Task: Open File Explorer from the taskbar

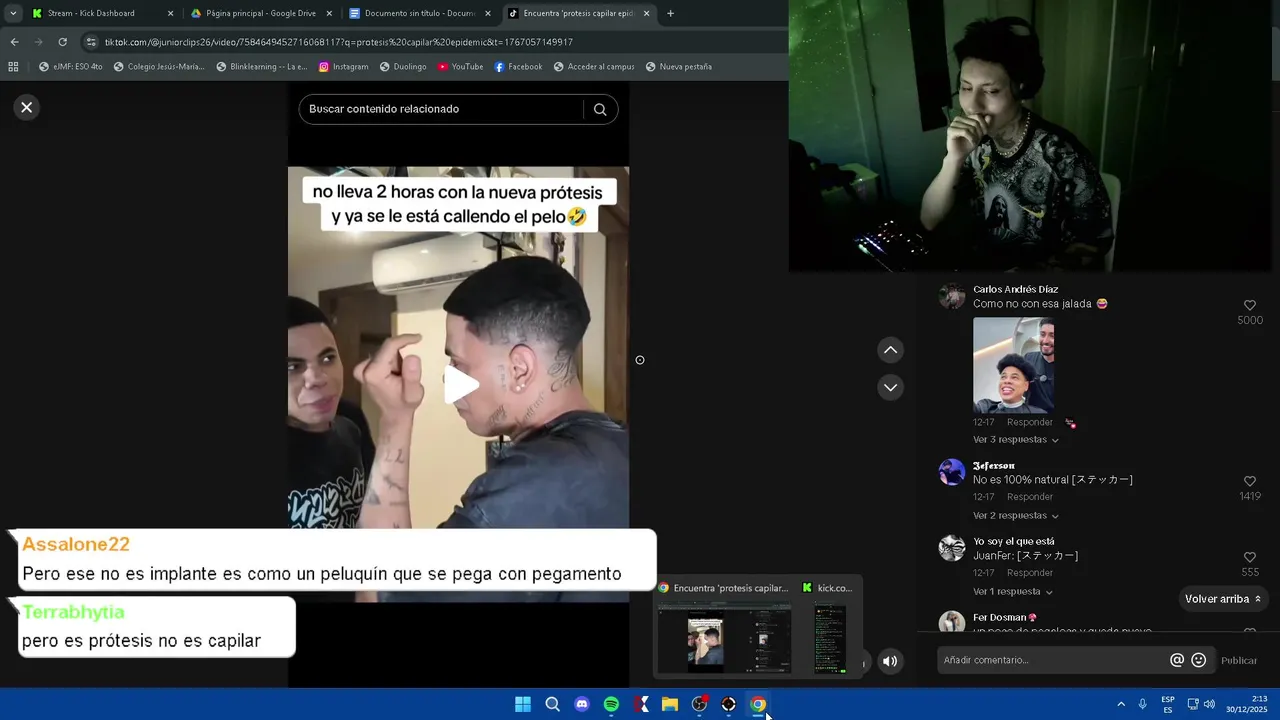Action: coord(670,704)
